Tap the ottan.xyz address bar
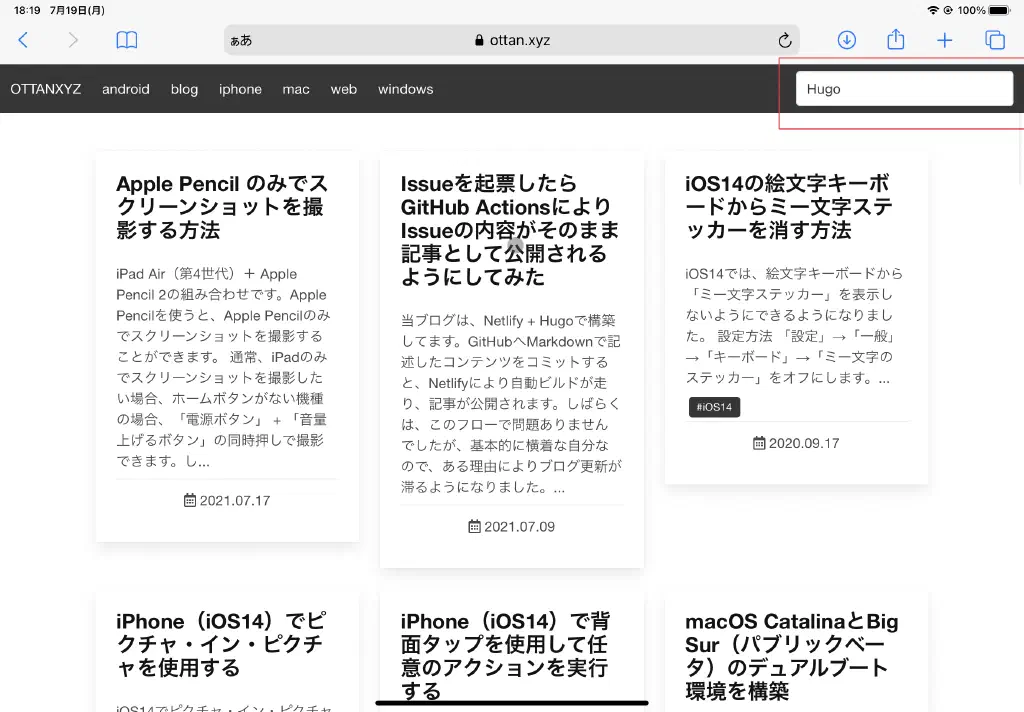The height and width of the screenshot is (712, 1024). [512, 41]
